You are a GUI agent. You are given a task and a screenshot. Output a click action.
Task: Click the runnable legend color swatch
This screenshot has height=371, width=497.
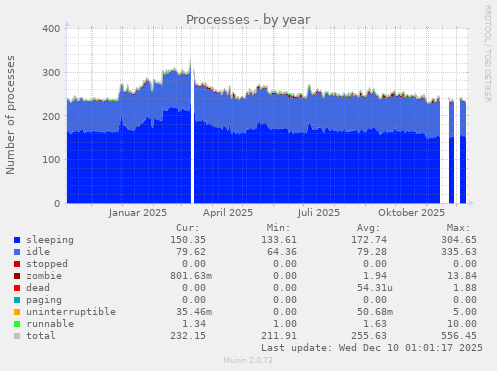tap(17, 324)
